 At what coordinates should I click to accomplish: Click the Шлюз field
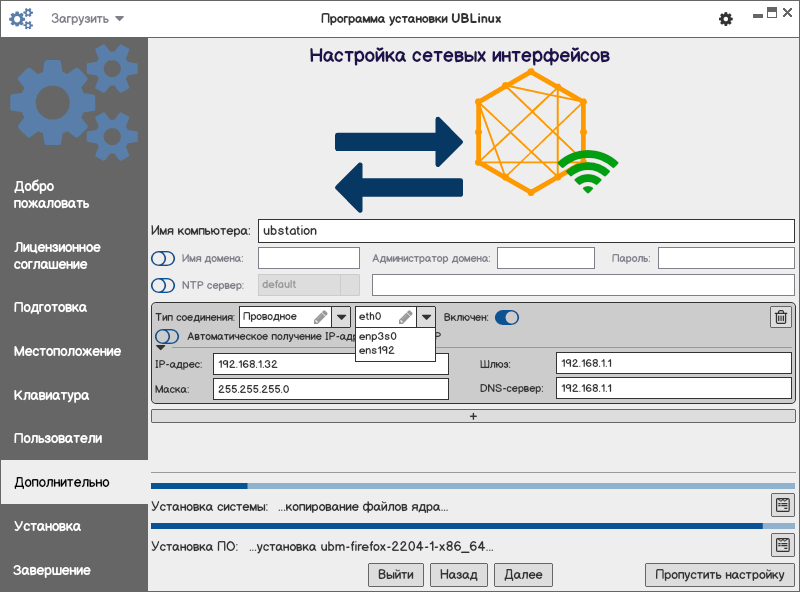(x=674, y=363)
